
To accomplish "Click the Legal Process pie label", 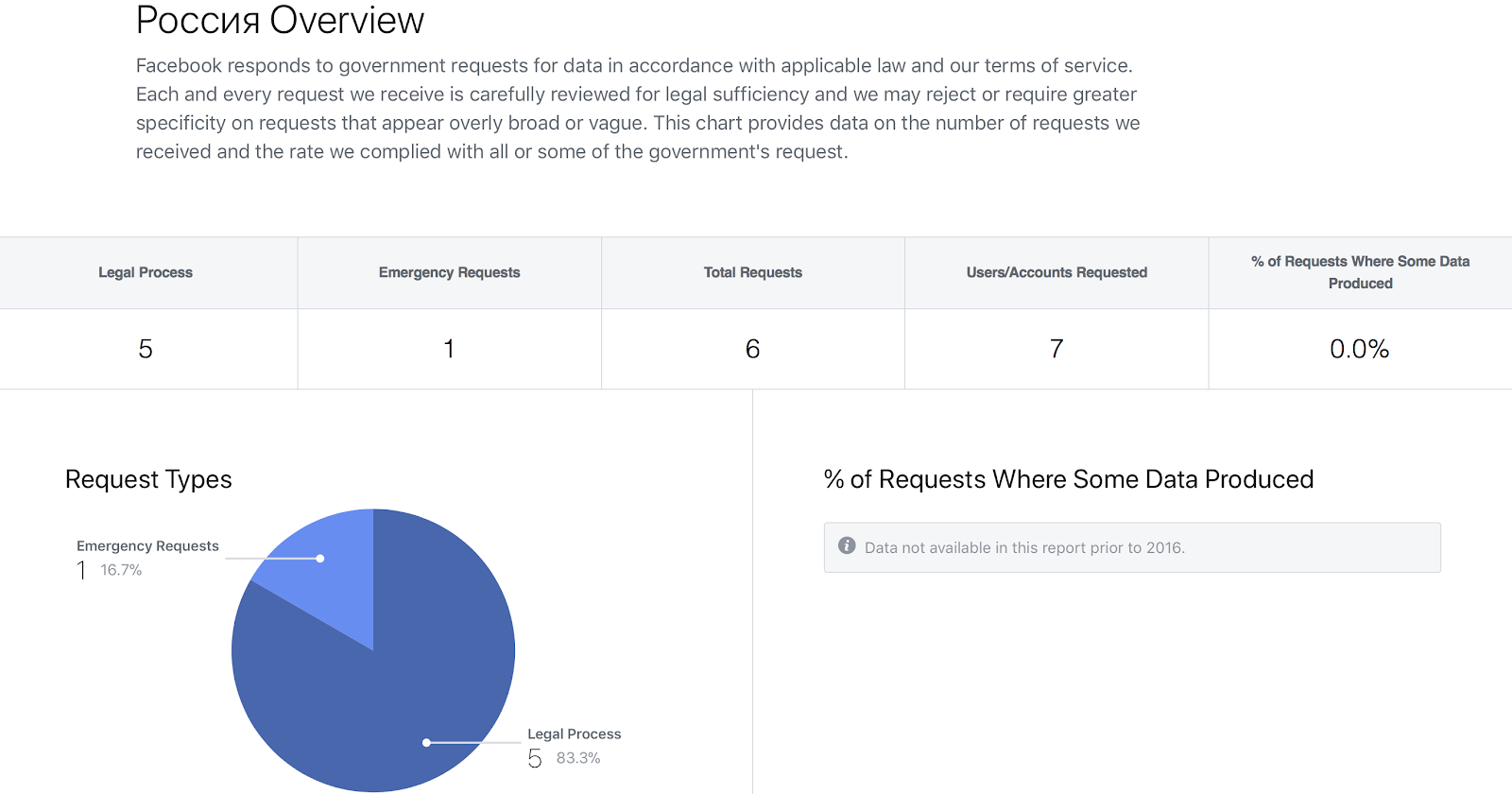I will coord(574,734).
